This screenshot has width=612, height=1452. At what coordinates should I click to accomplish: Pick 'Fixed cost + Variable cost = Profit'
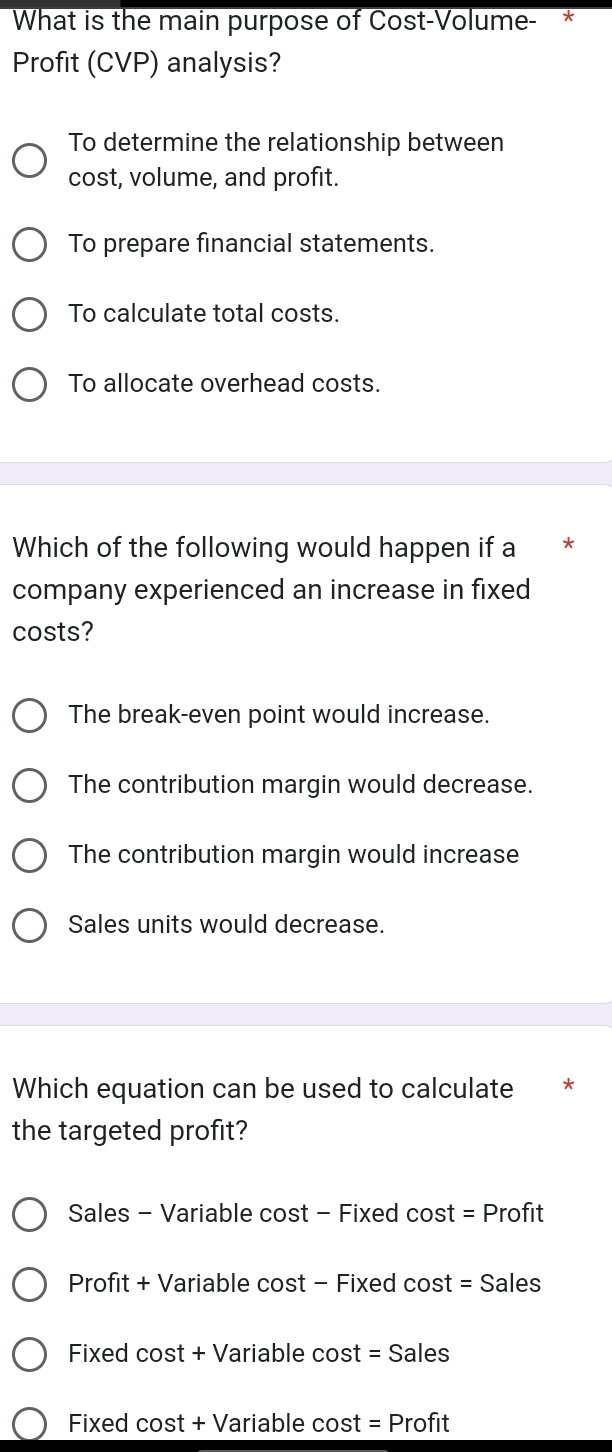tap(29, 1423)
